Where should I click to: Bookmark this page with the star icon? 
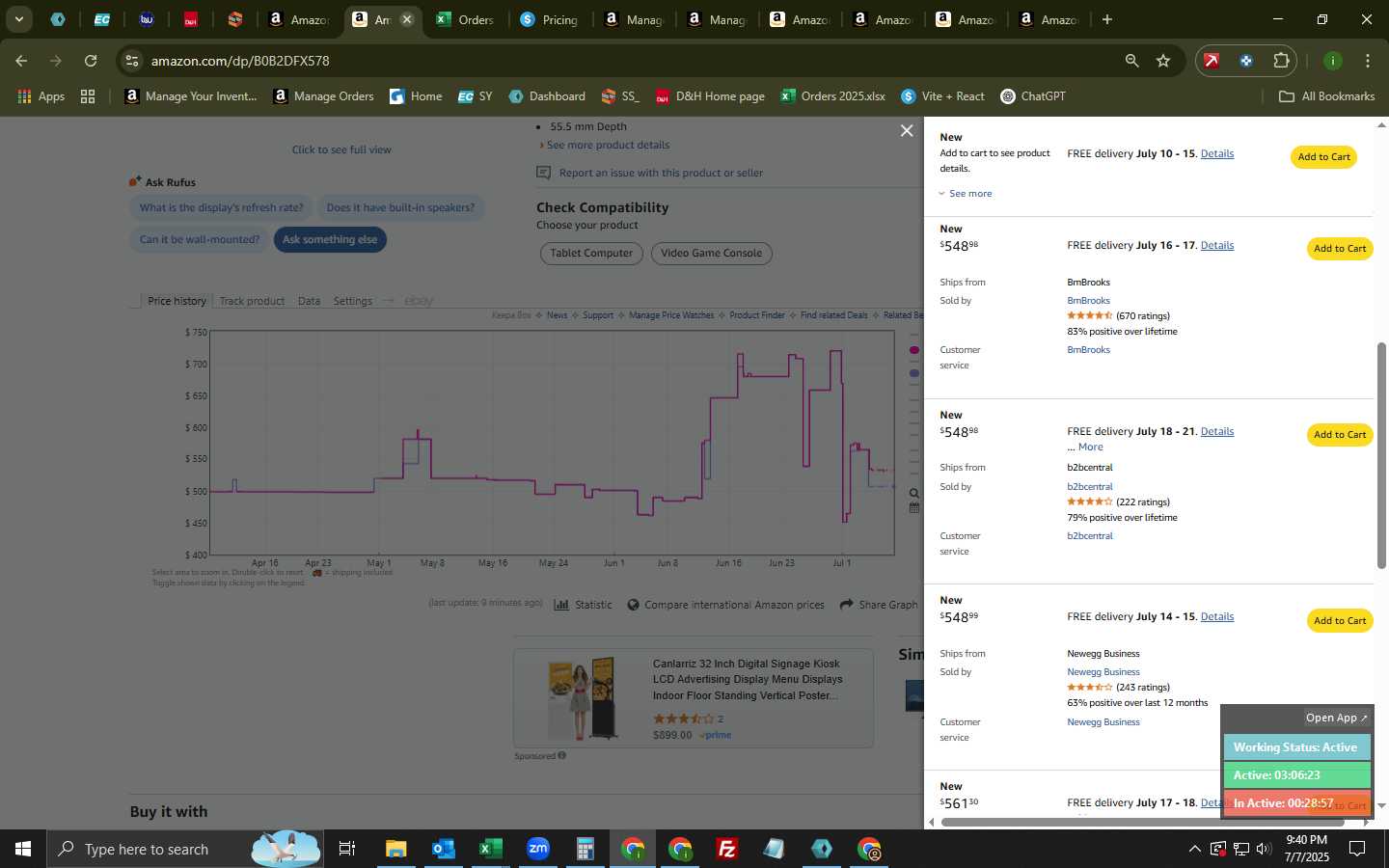pos(1163,61)
